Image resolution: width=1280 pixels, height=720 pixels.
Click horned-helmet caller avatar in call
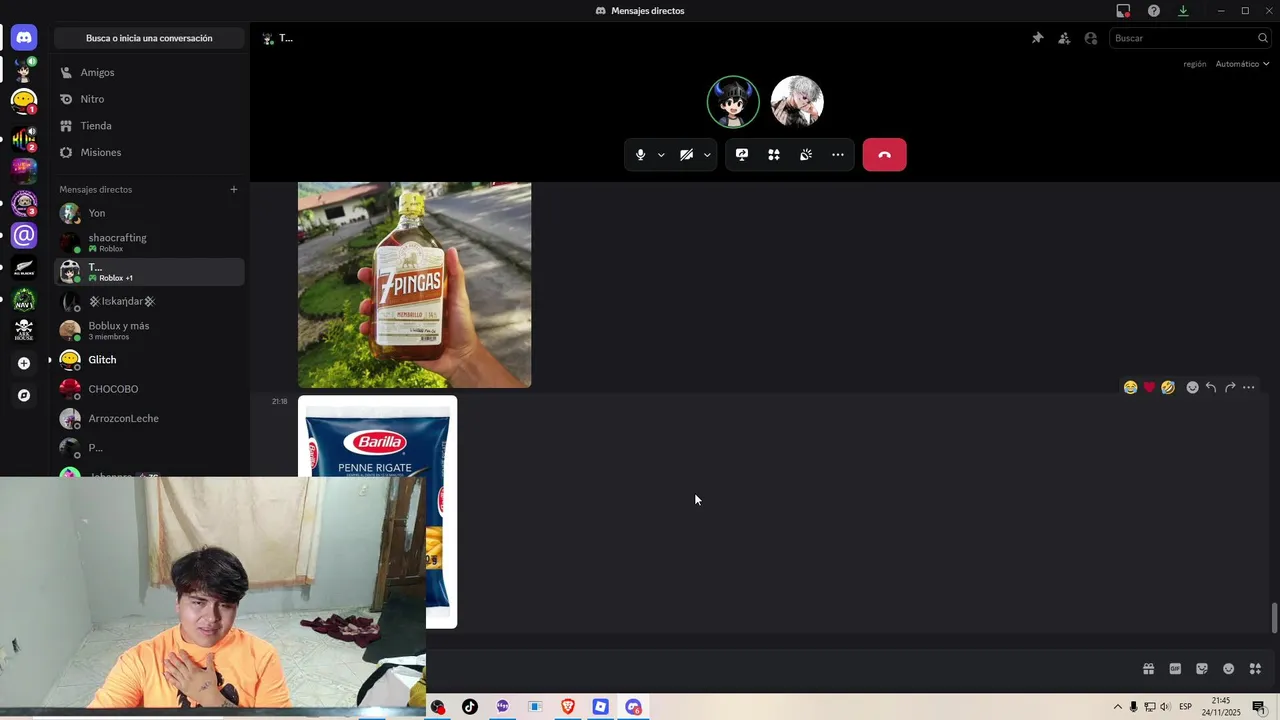click(733, 102)
